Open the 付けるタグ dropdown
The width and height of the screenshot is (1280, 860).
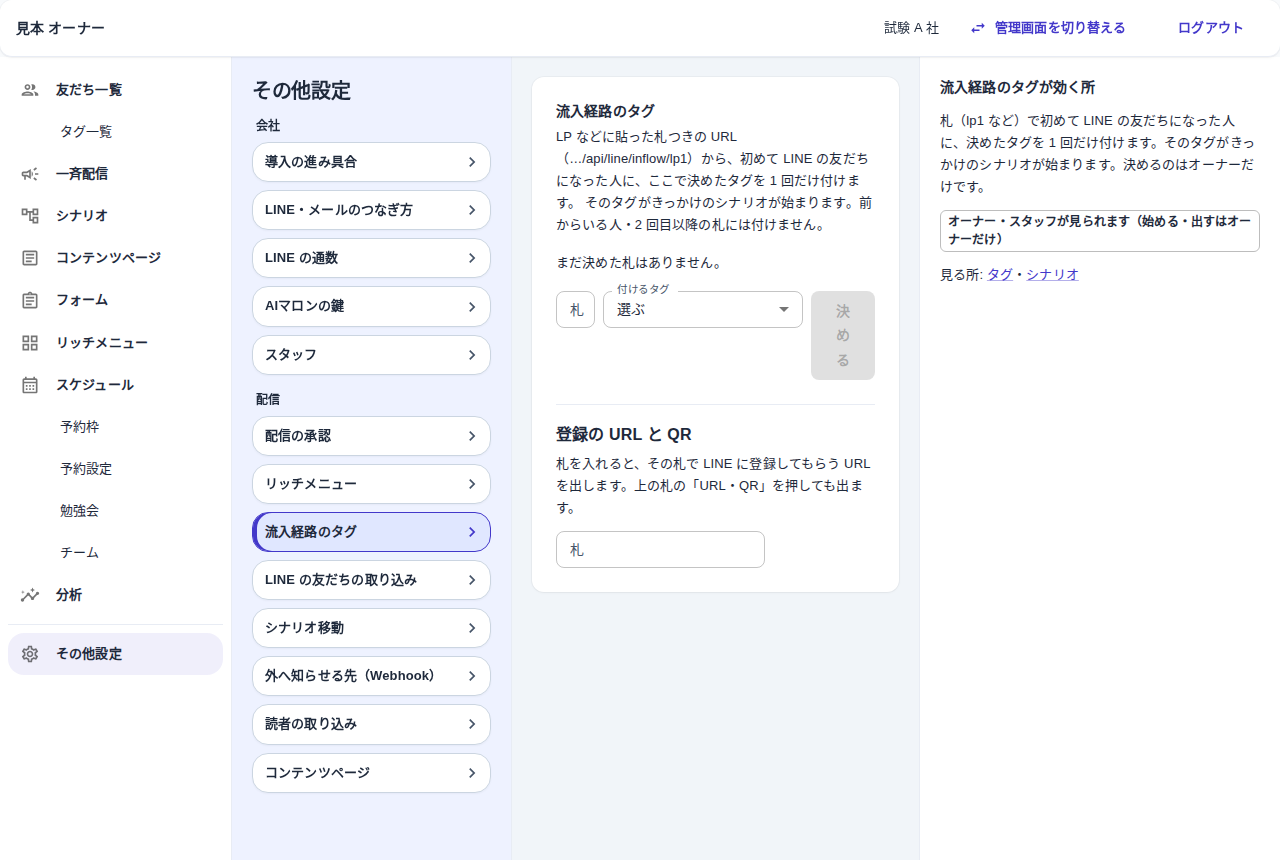pyautogui.click(x=703, y=310)
